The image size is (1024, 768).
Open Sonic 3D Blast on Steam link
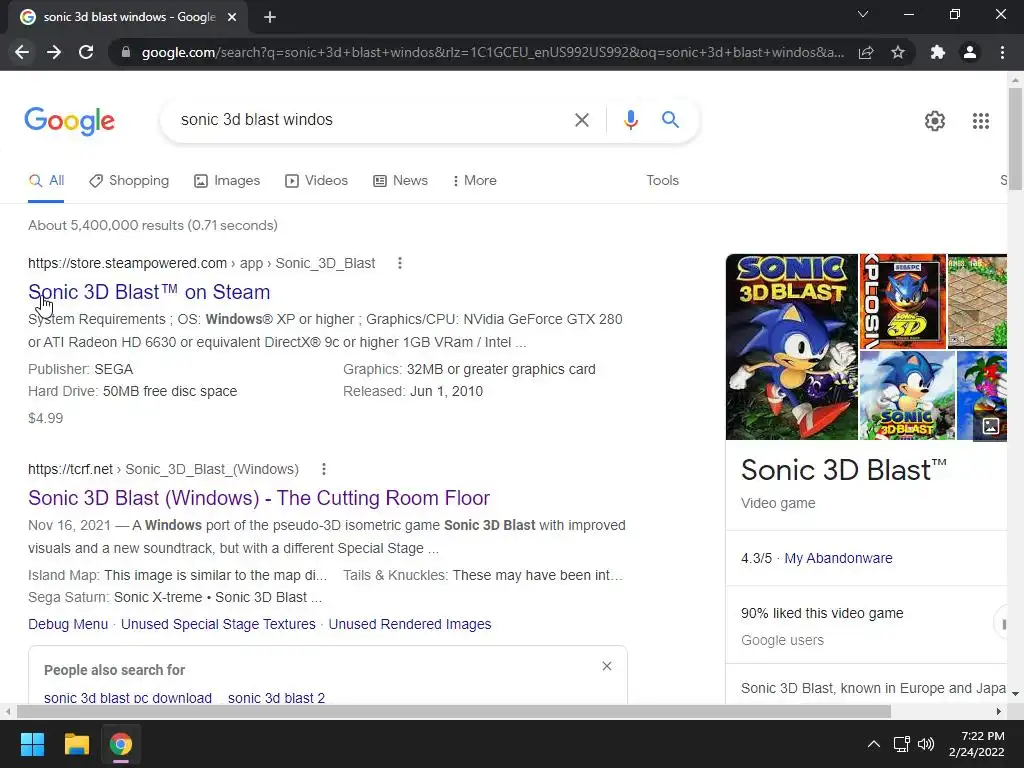[149, 292]
